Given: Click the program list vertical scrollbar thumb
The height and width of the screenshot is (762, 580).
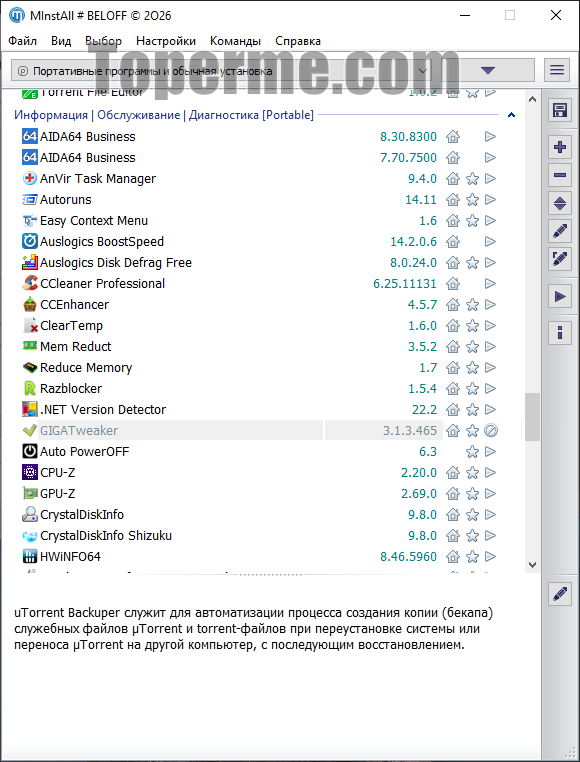Looking at the screenshot, I should pyautogui.click(x=532, y=417).
